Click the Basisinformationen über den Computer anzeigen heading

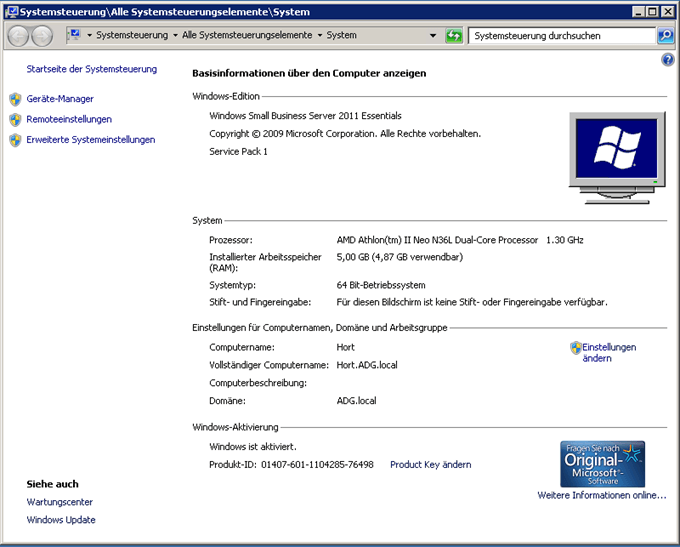(x=309, y=73)
